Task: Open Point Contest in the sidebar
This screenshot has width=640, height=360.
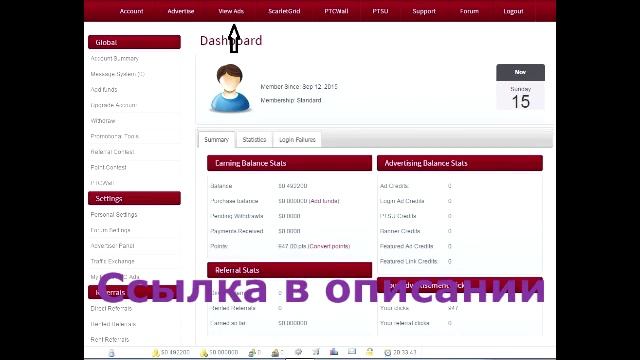Action: pos(109,167)
